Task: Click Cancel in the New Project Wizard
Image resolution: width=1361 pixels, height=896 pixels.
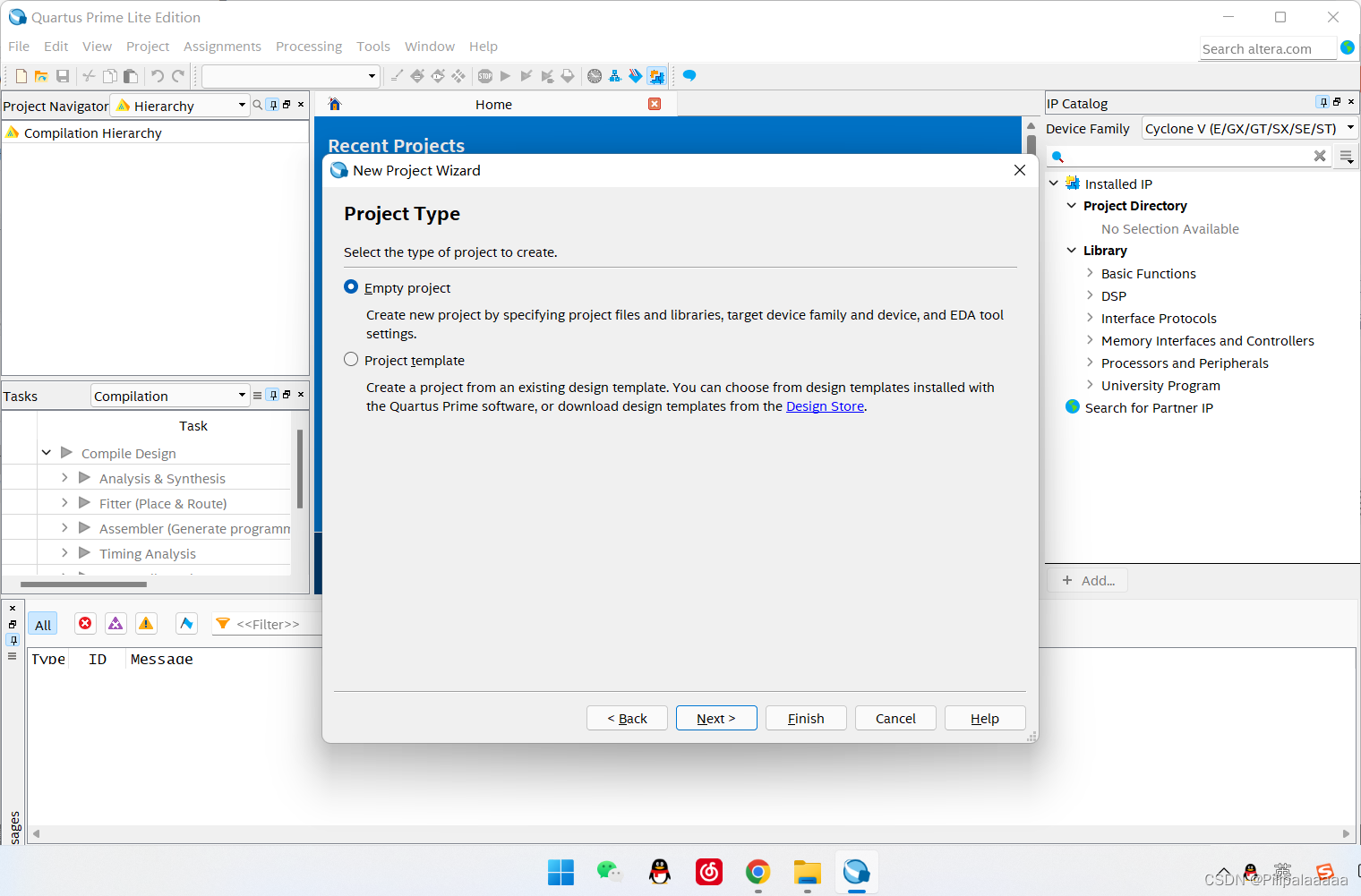Action: 895,718
